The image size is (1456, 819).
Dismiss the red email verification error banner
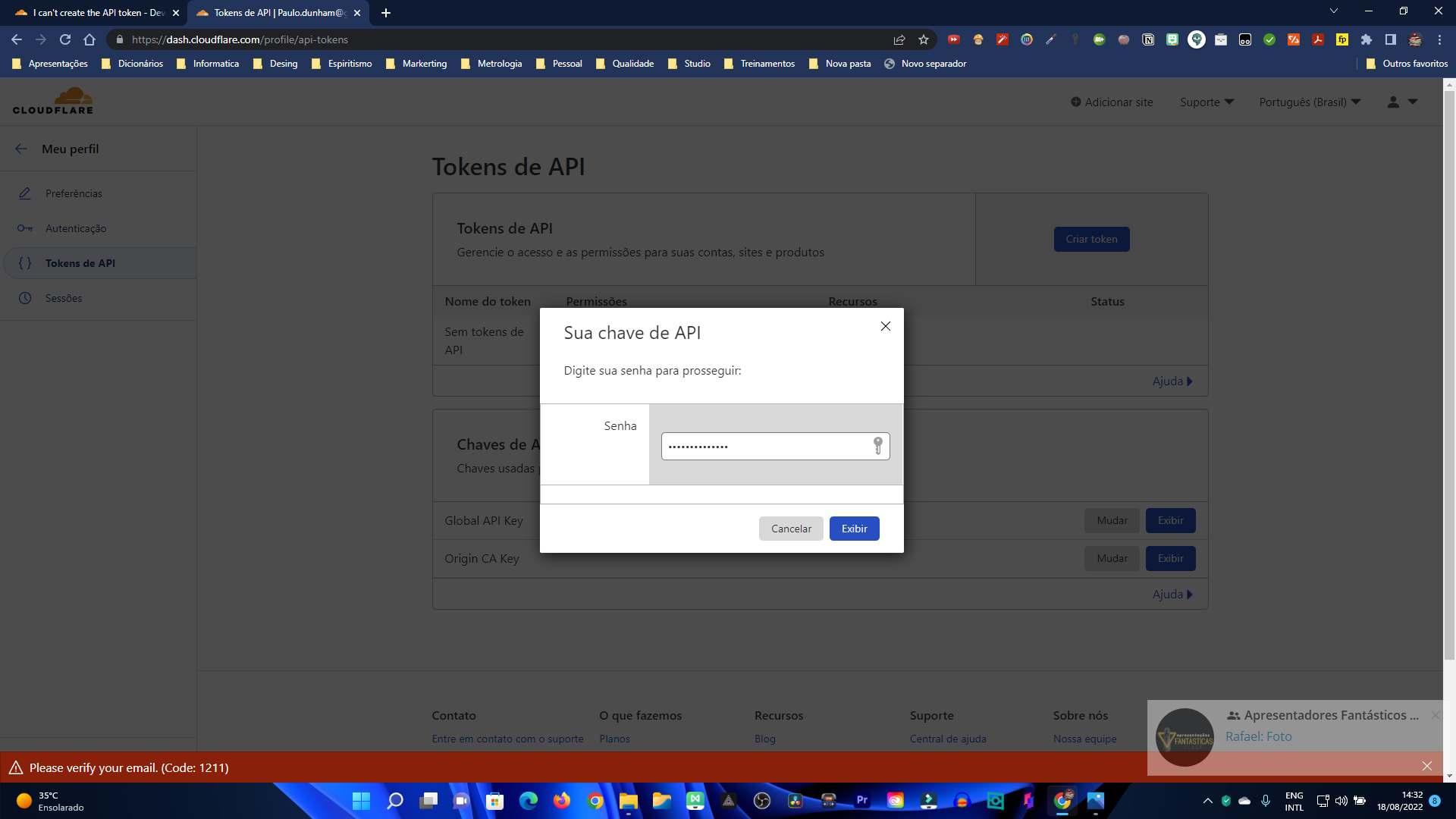(x=1426, y=766)
